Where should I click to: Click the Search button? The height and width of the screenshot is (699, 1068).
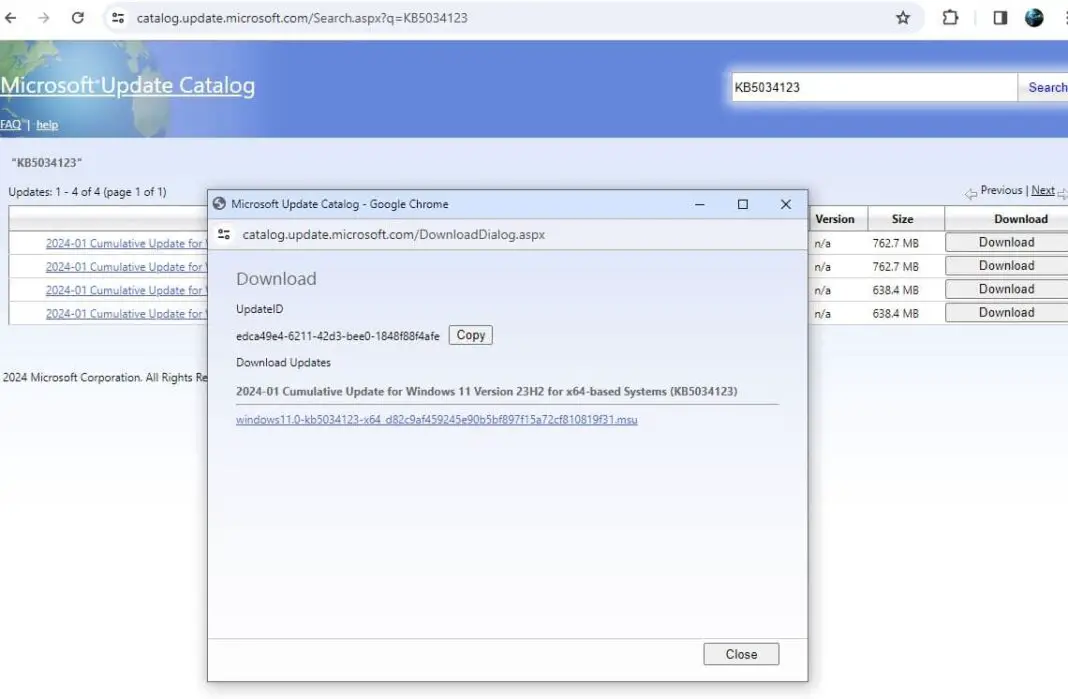click(x=1047, y=87)
